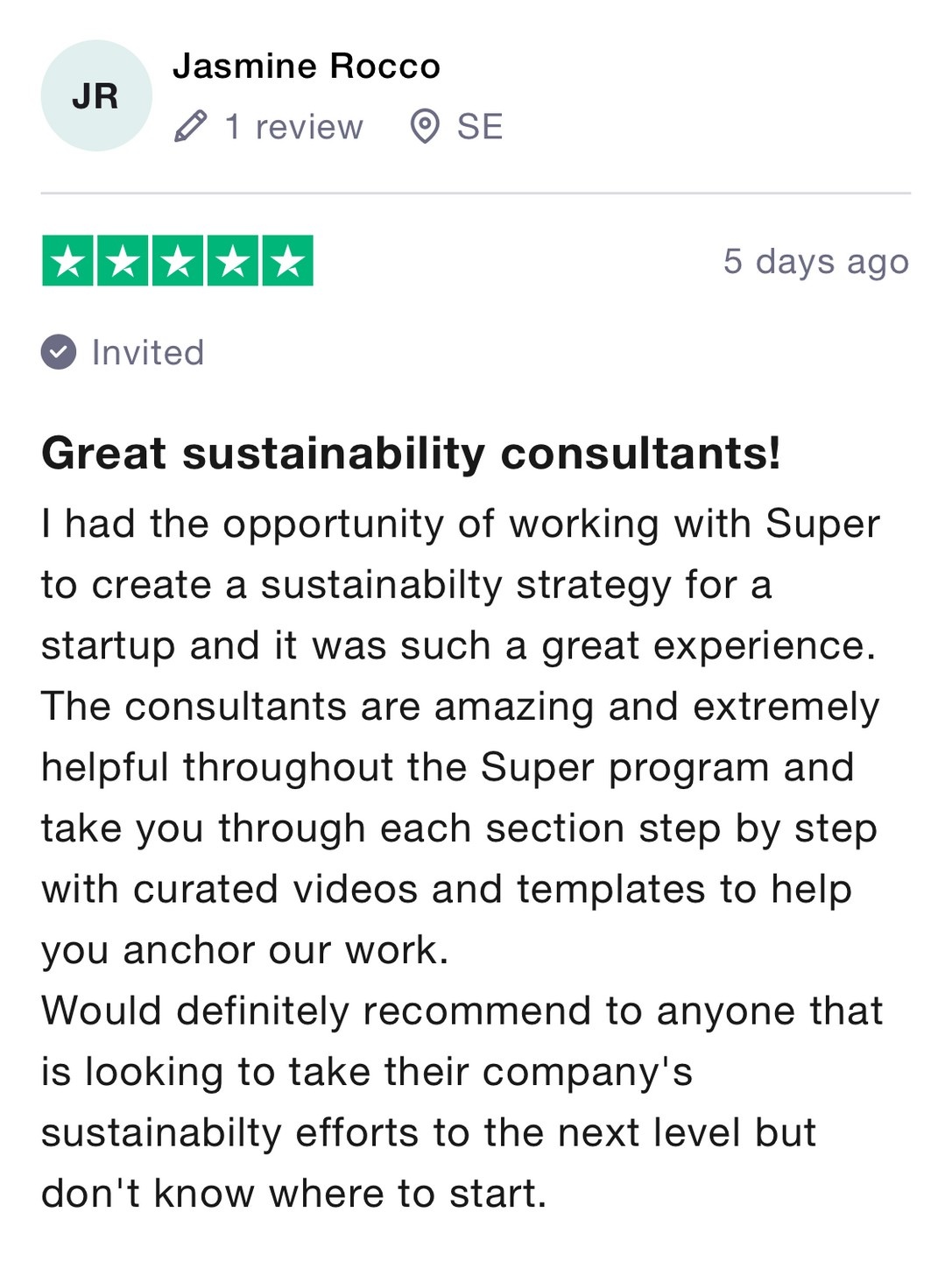
Task: Click the fourth green rating star
Action: 233,261
